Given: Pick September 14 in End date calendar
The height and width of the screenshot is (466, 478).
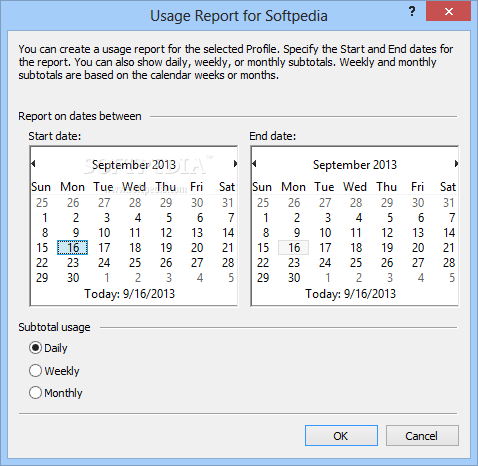Looking at the screenshot, I should [x=449, y=233].
